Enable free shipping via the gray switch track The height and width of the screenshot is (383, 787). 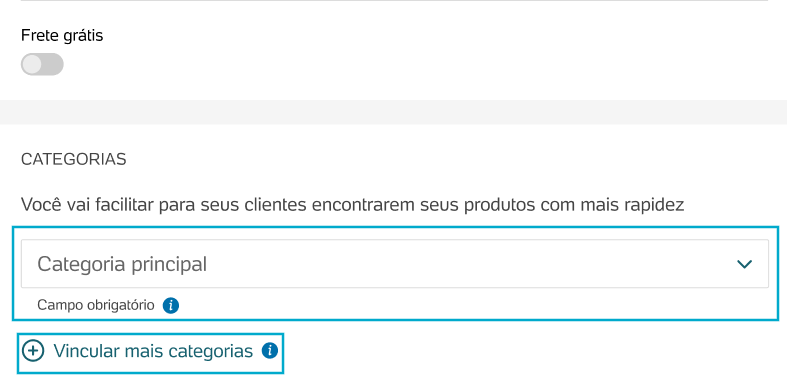[x=42, y=65]
